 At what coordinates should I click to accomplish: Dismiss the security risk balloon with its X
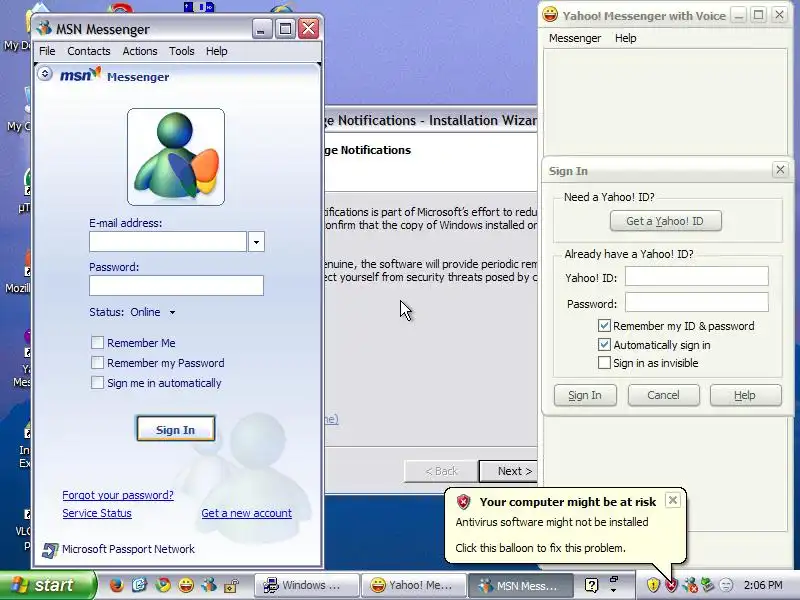pos(673,501)
